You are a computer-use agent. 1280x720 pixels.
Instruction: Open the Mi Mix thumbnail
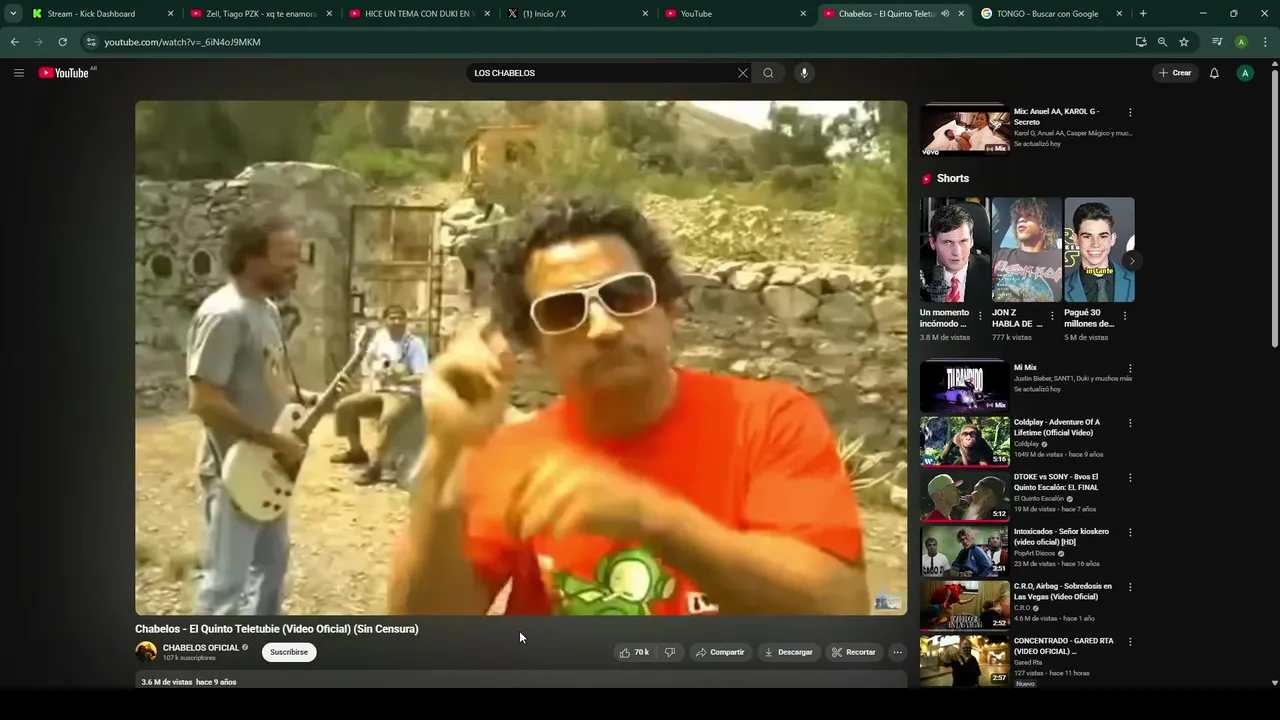965,386
